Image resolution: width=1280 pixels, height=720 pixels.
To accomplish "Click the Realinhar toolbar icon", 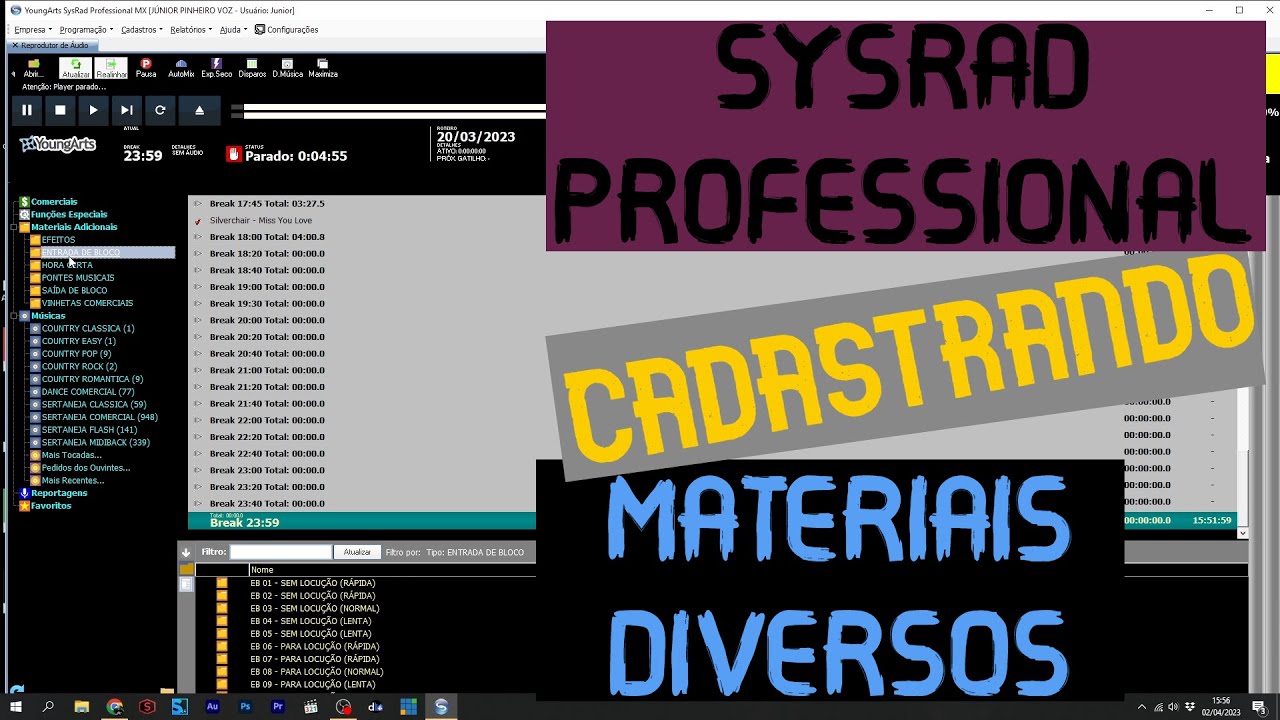I will pyautogui.click(x=111, y=68).
